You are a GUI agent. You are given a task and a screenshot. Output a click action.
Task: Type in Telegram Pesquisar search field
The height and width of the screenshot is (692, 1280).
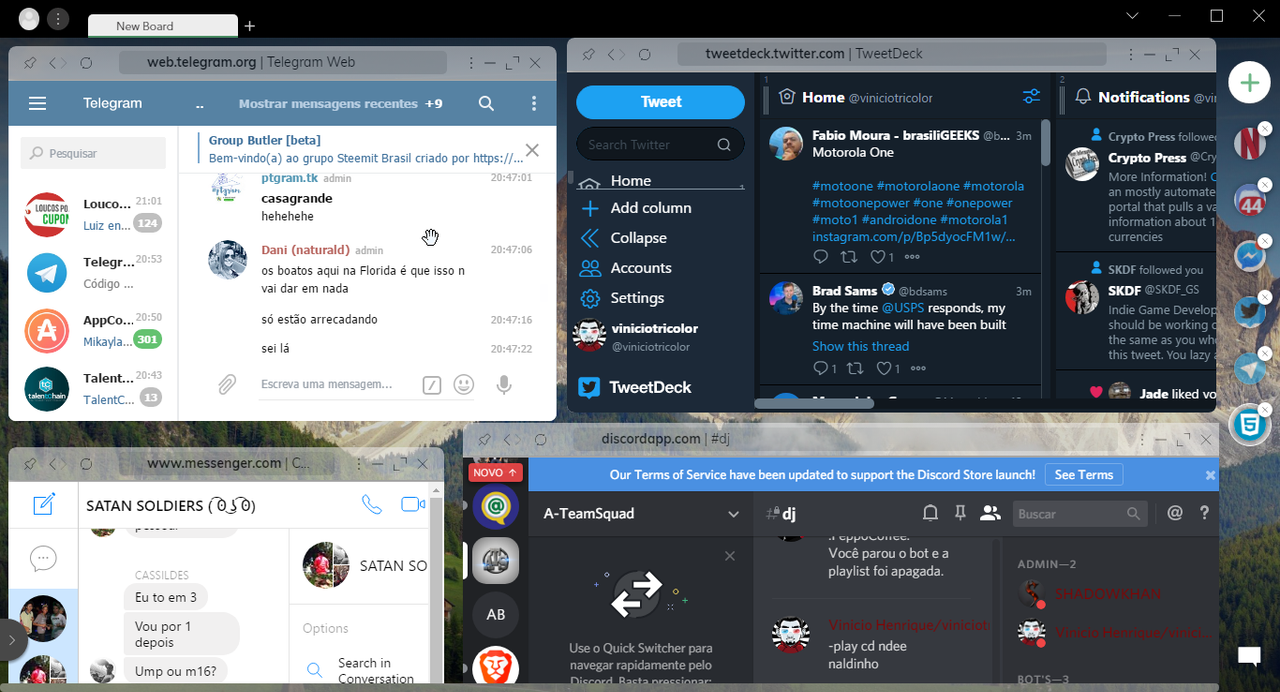[x=93, y=153]
